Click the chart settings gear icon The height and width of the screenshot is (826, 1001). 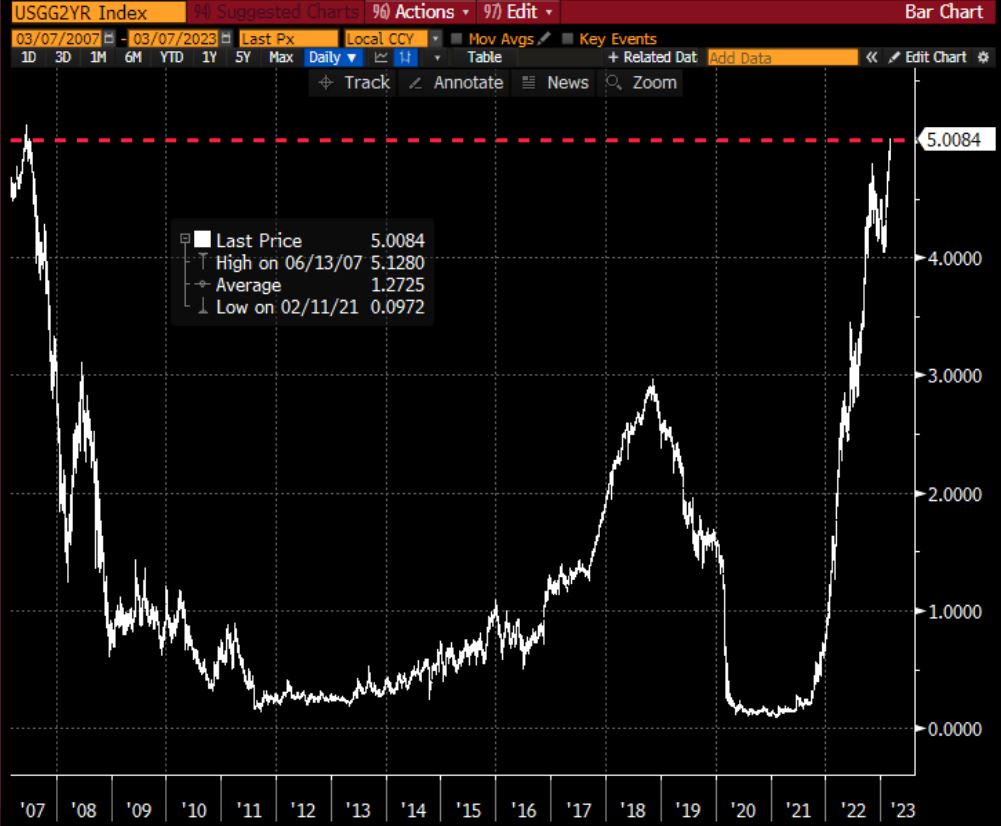(x=983, y=57)
